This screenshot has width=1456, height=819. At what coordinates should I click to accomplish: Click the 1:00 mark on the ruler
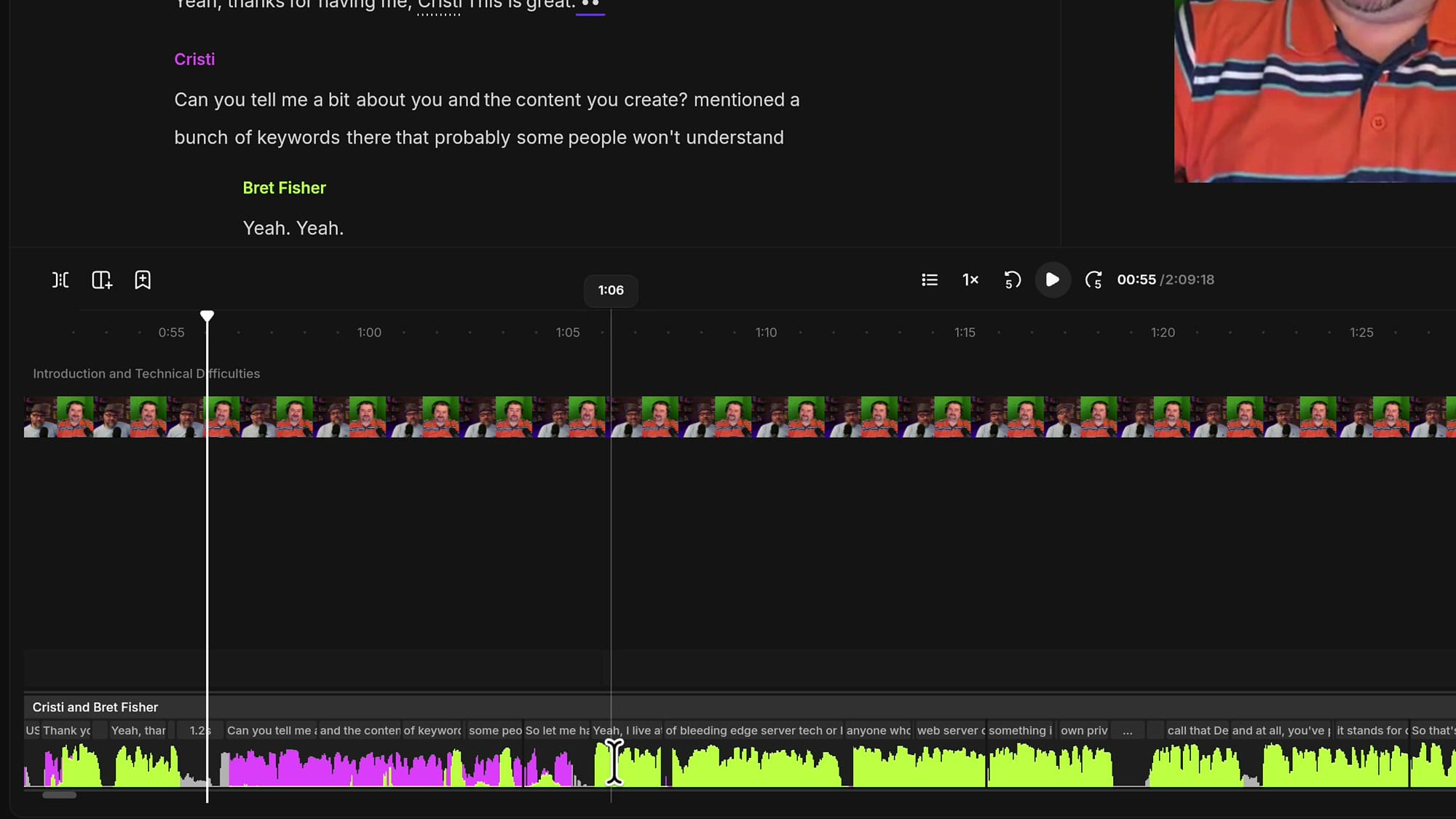point(369,333)
